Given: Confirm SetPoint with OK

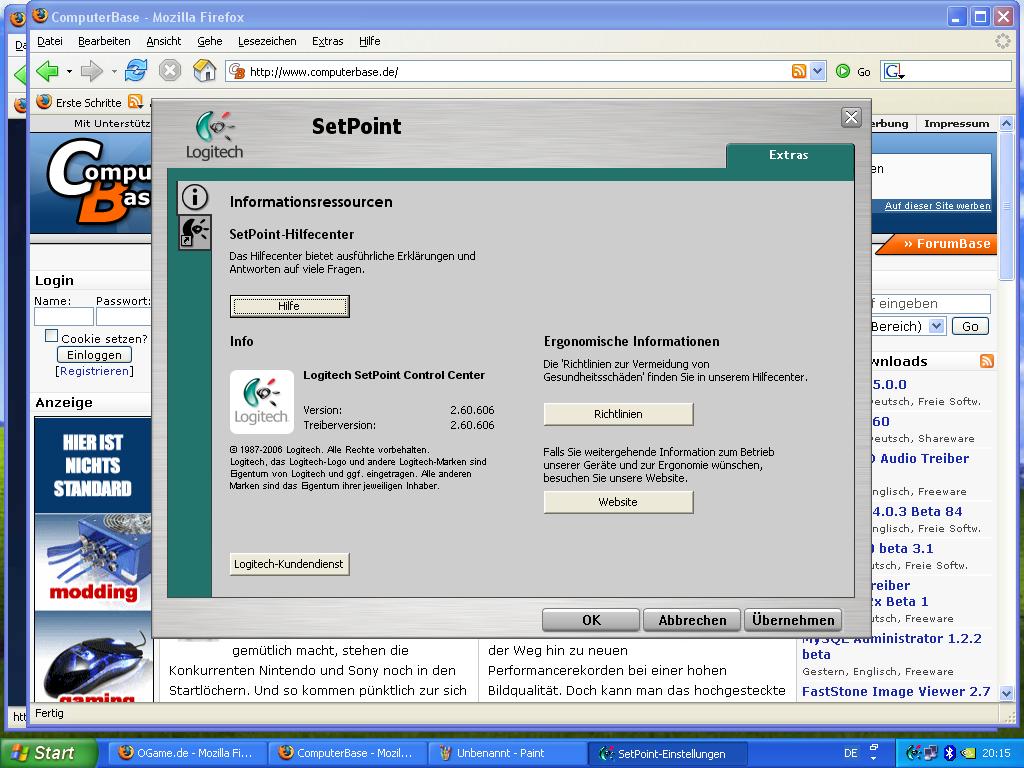Looking at the screenshot, I should pyautogui.click(x=591, y=620).
